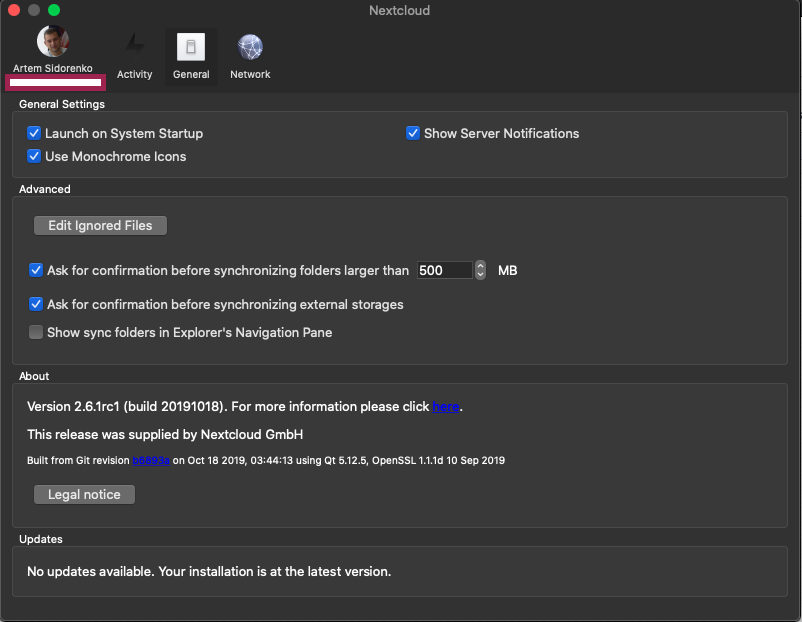Open the 'here' link for more information
Image resolution: width=802 pixels, height=622 pixels.
point(446,406)
